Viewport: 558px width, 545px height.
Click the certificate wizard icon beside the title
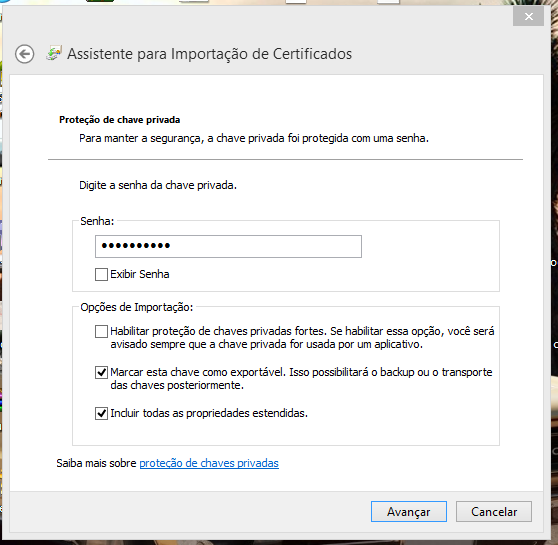(x=54, y=53)
